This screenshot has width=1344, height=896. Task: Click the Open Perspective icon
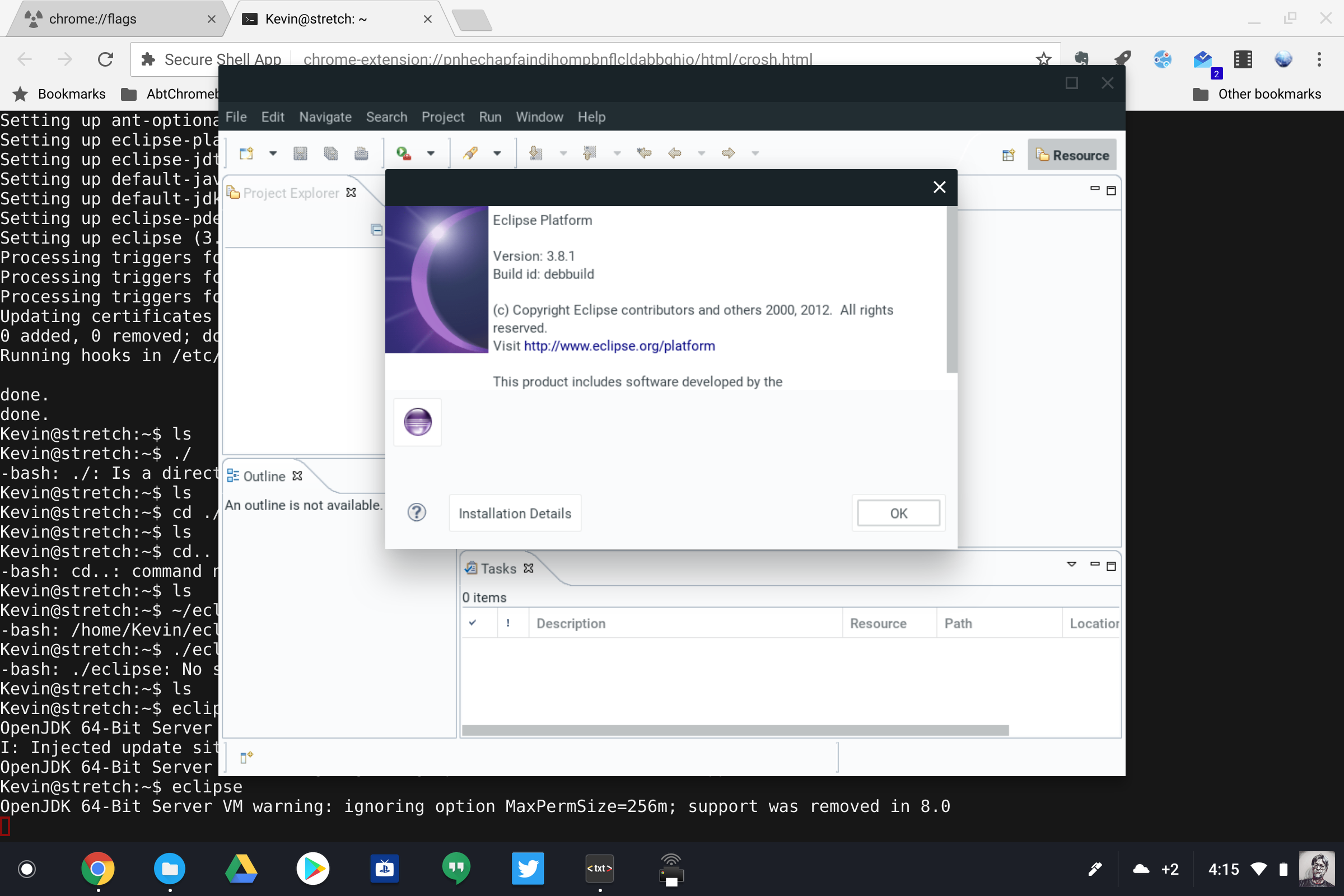[1009, 155]
